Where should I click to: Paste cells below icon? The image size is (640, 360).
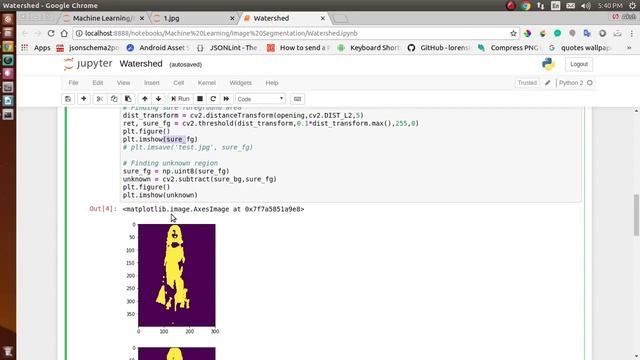tap(128, 99)
